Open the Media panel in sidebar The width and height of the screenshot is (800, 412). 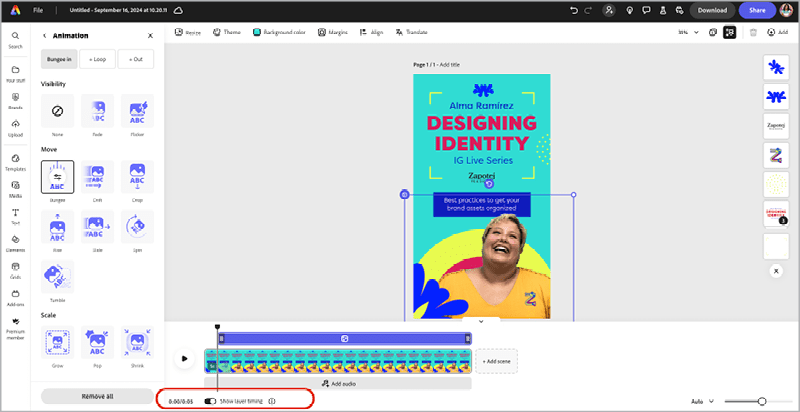(x=15, y=190)
